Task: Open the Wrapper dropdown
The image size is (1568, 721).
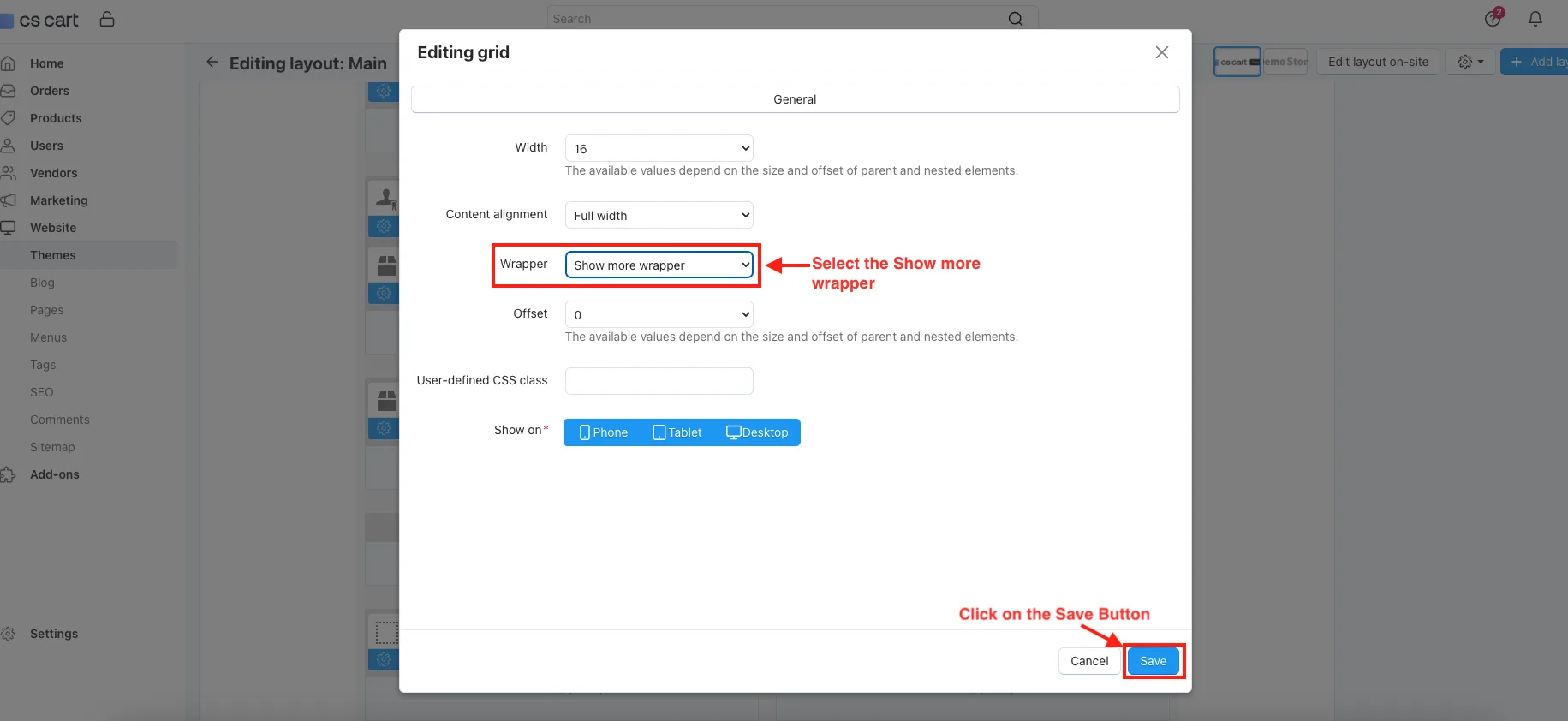Action: pyautogui.click(x=659, y=265)
